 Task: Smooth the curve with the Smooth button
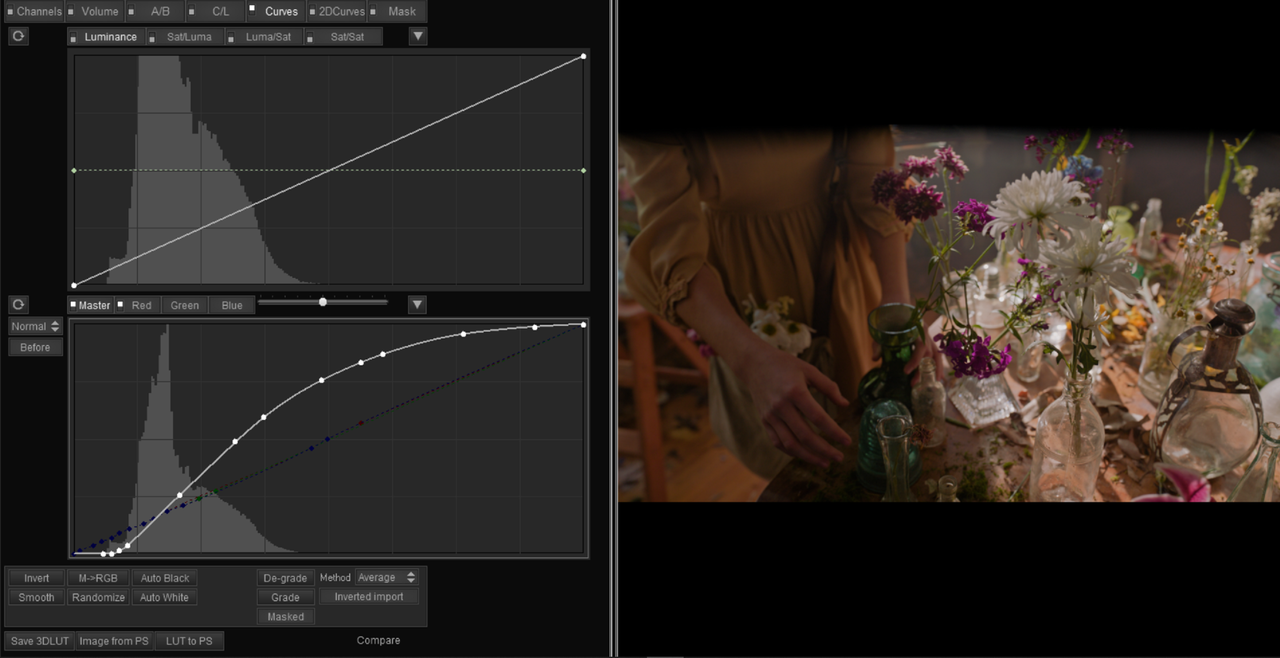point(36,597)
